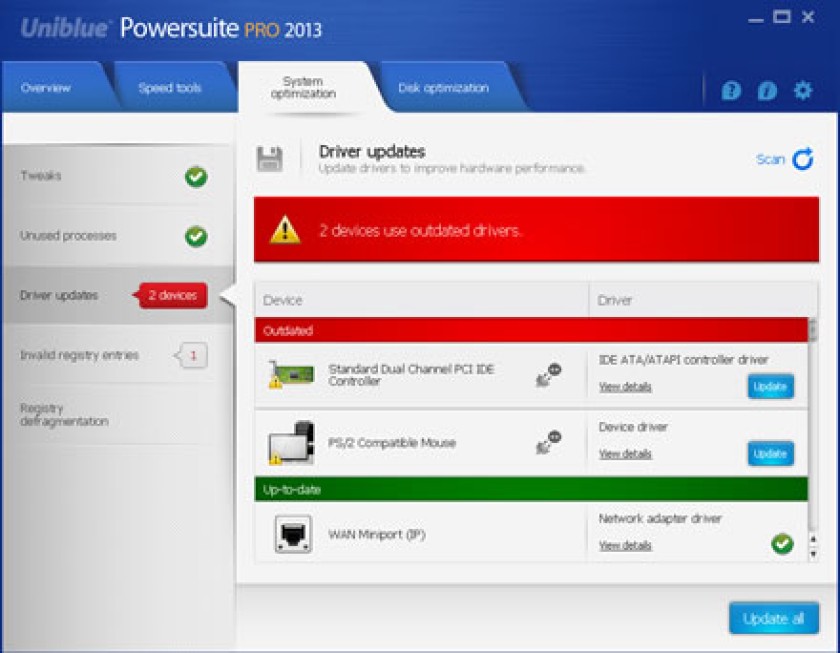The image size is (840, 653).
Task: Open Invalid registry entries section
Action: (x=118, y=355)
